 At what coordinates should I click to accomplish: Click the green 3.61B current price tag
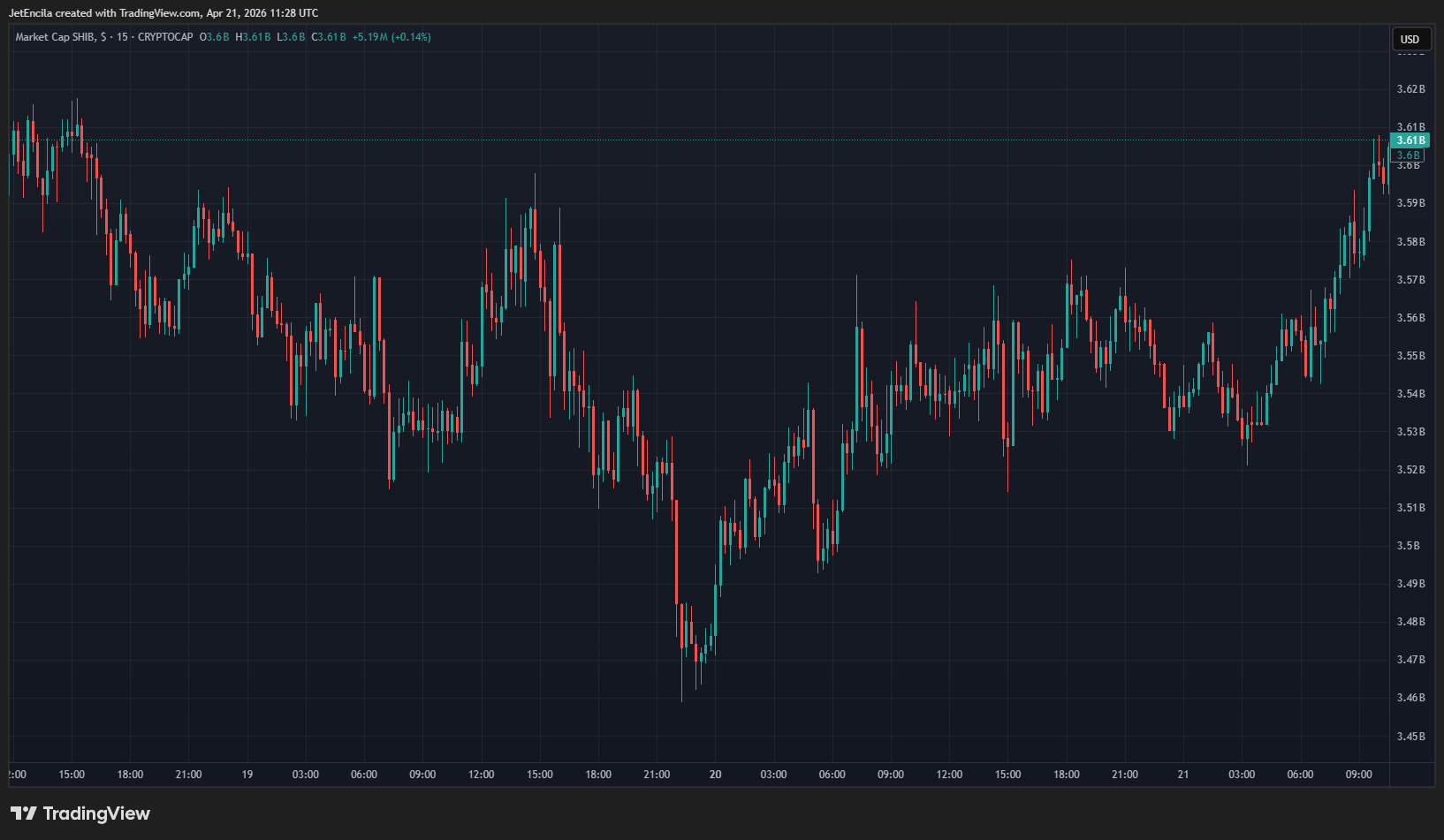pyautogui.click(x=1409, y=140)
